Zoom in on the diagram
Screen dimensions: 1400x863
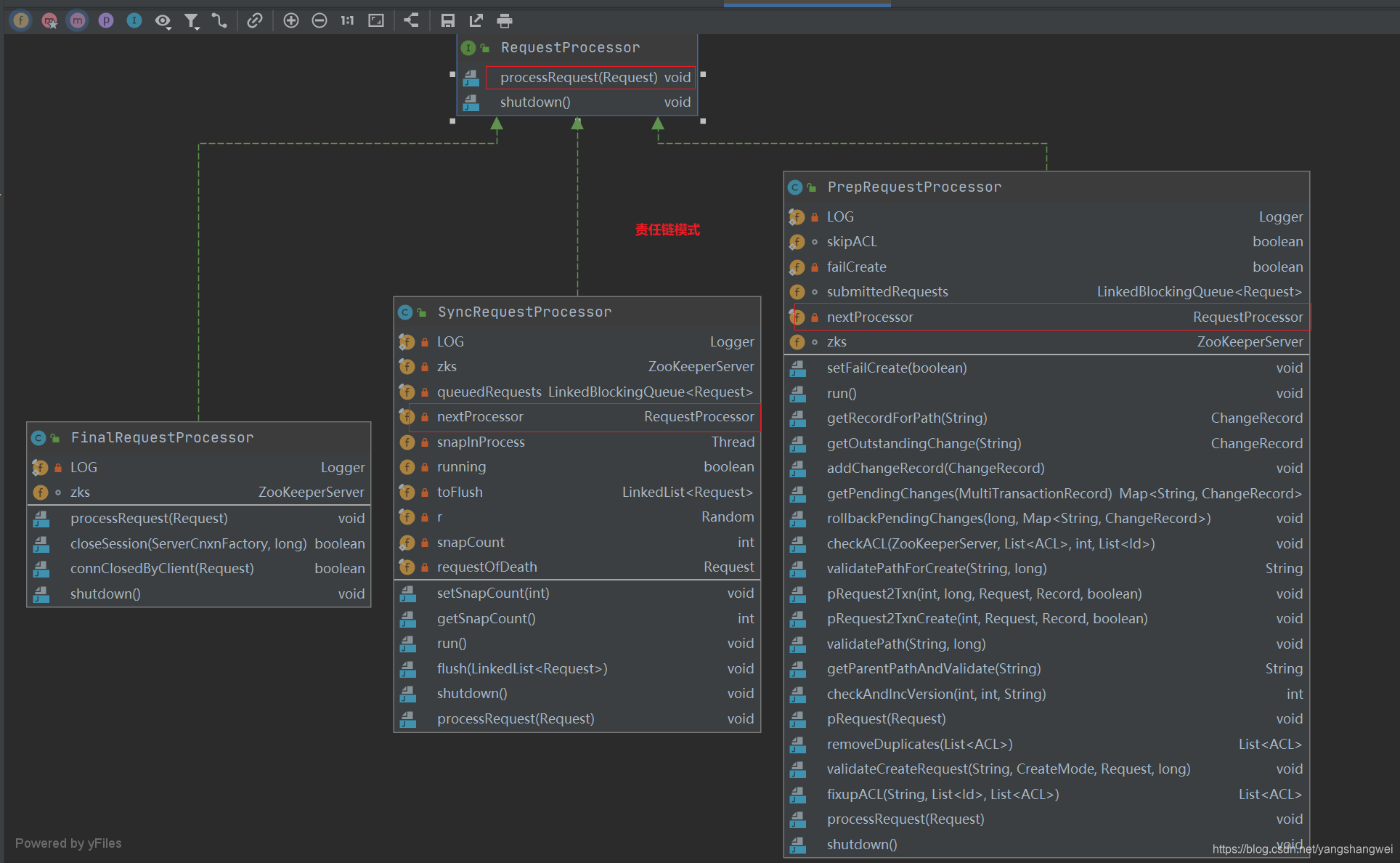click(x=291, y=20)
